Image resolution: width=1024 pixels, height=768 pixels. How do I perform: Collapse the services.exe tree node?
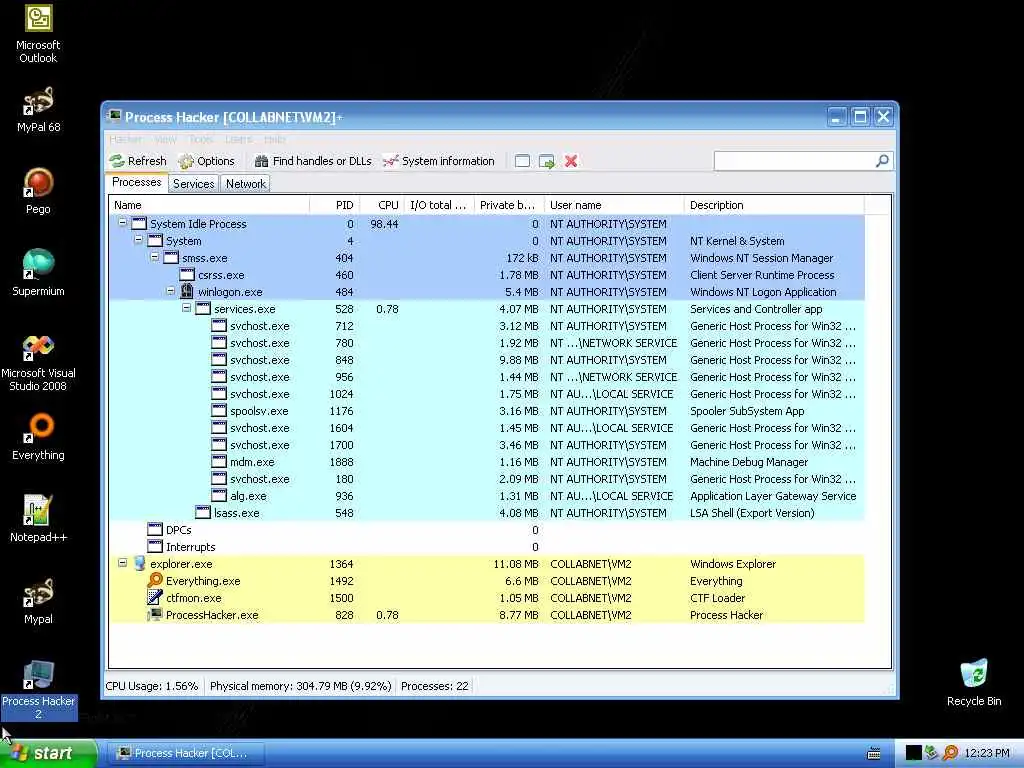187,308
